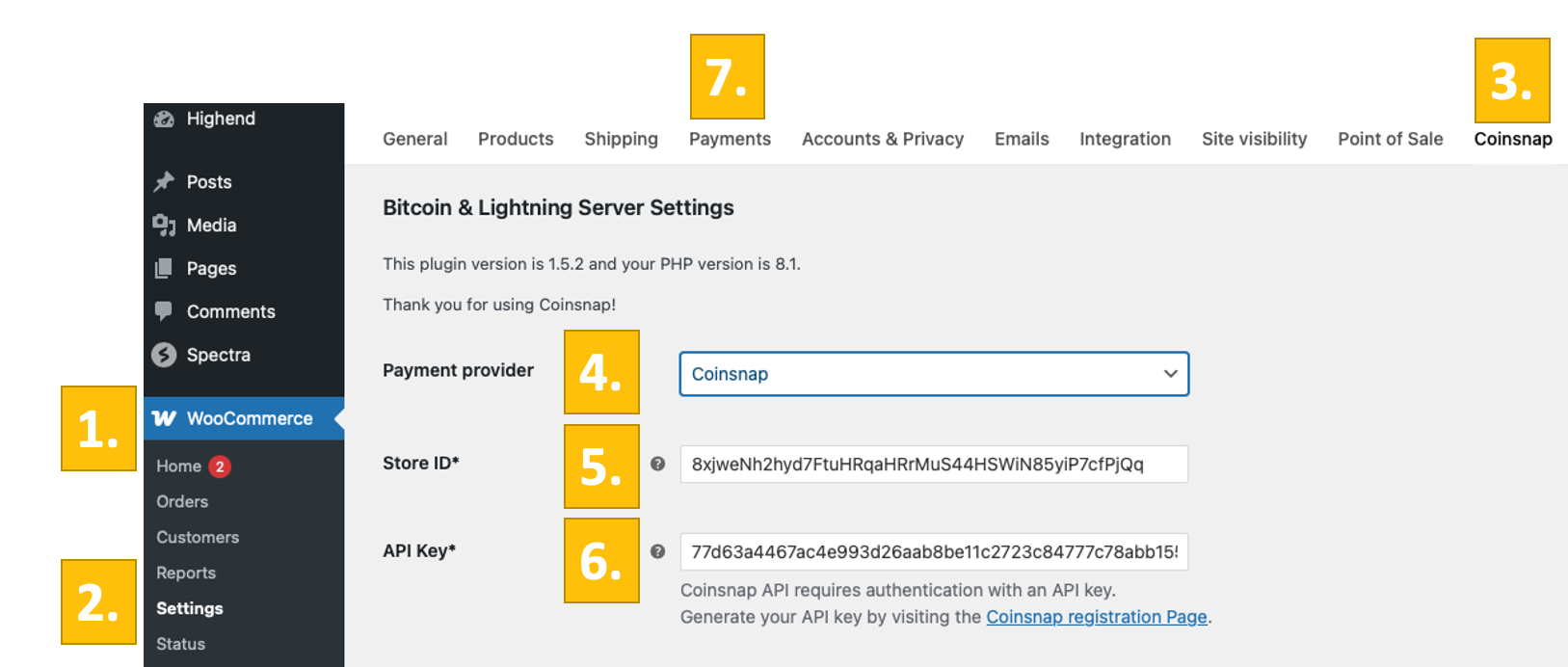
Task: Open WooCommerce Home with notification badge
Action: point(179,467)
